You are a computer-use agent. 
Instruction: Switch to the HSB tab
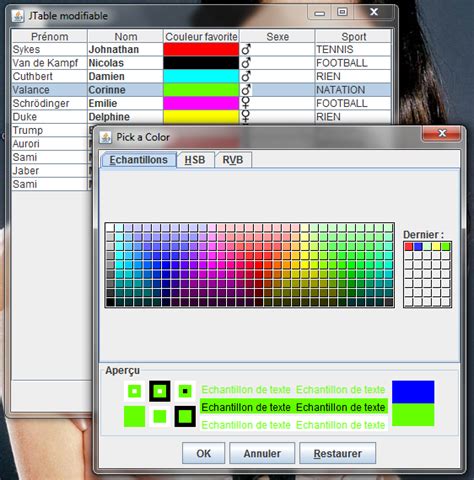coord(195,160)
